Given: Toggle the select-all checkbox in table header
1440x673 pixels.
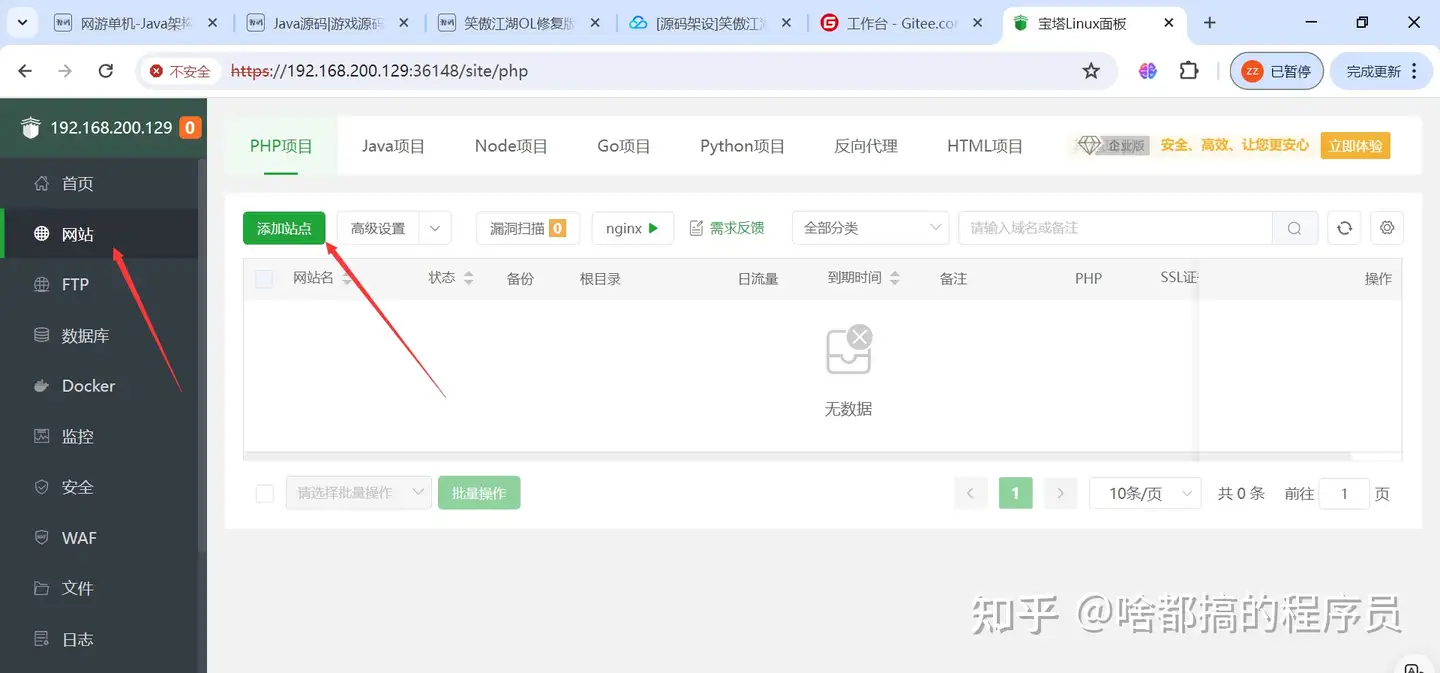Looking at the screenshot, I should (264, 279).
